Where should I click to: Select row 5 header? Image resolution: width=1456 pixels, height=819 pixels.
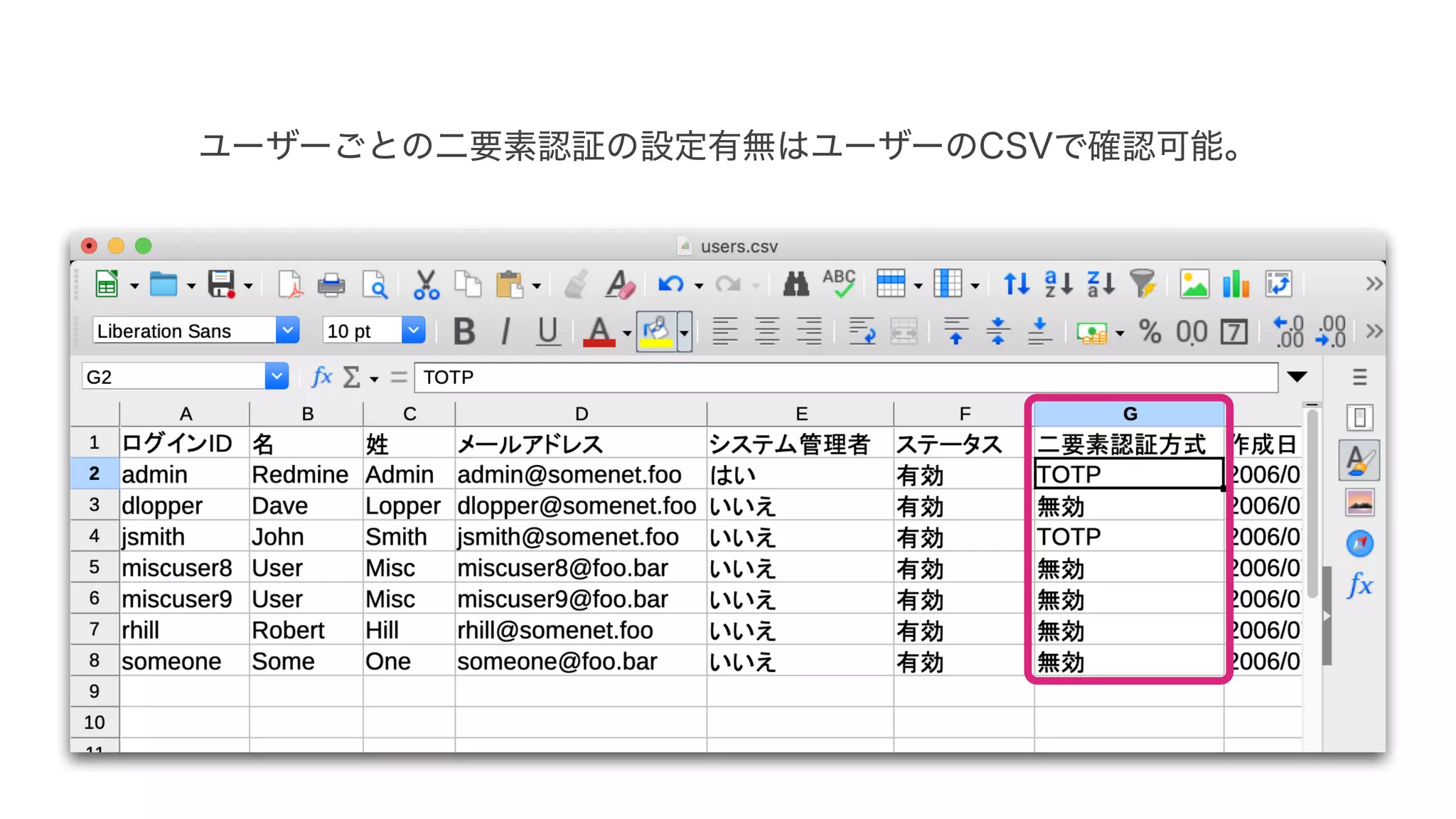pyautogui.click(x=94, y=567)
